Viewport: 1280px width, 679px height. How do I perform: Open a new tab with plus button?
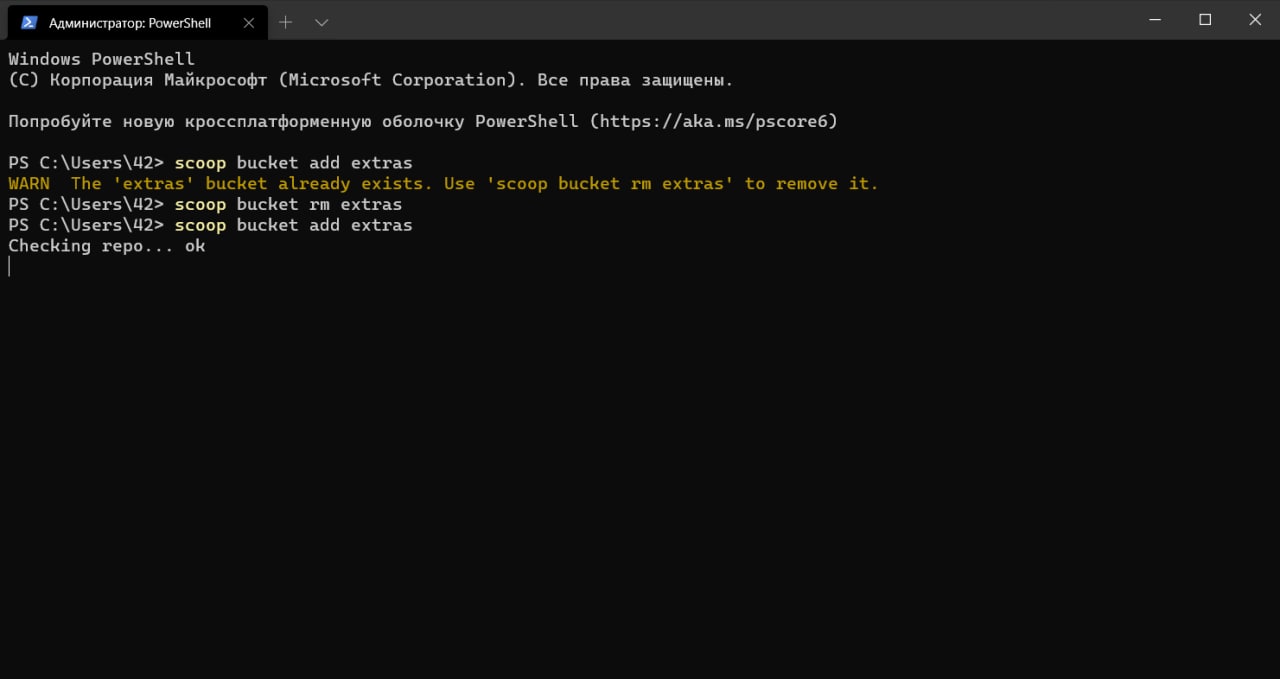pos(285,22)
